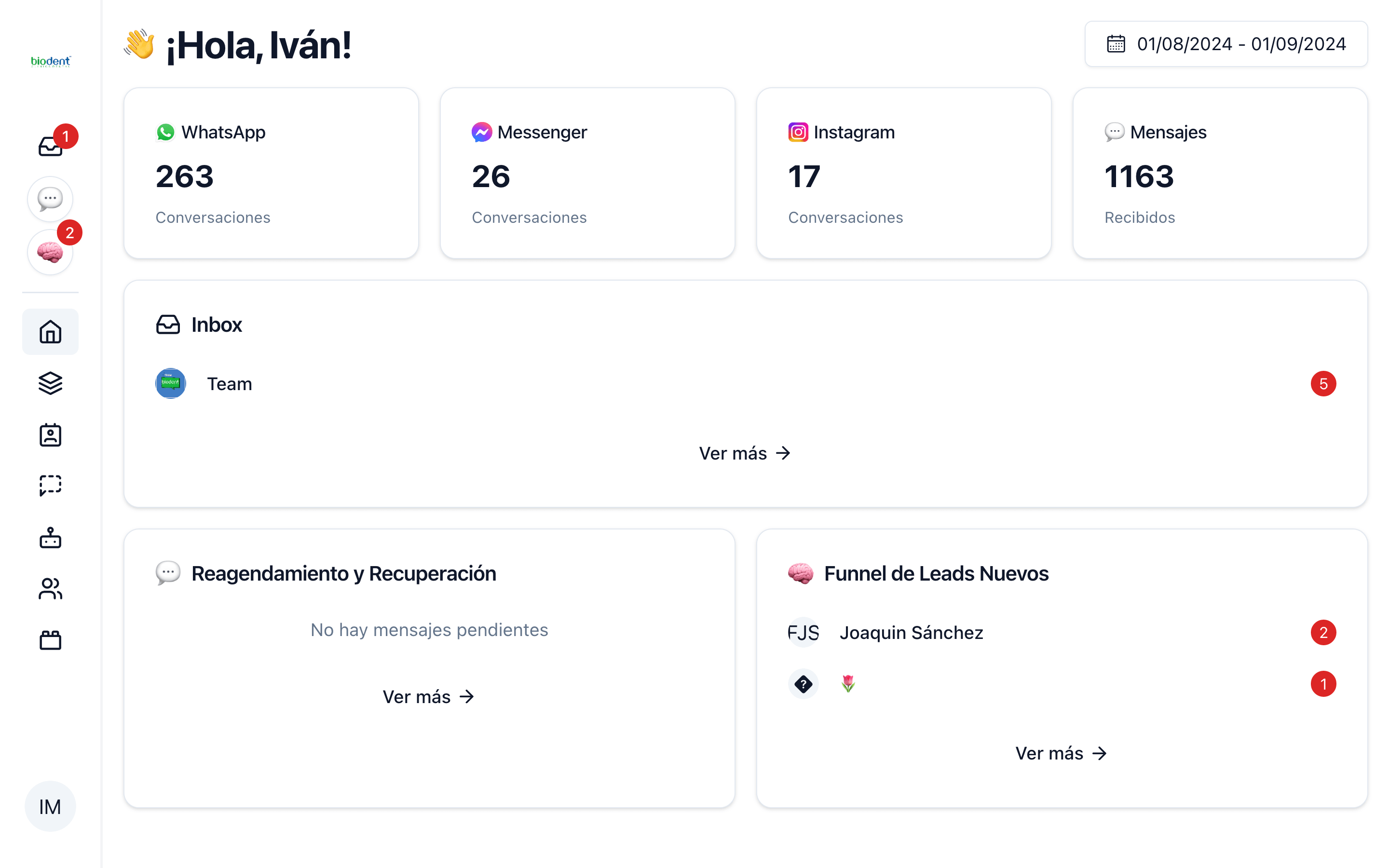1389x868 pixels.
Task: Open the robot bot sidebar icon
Action: (51, 538)
